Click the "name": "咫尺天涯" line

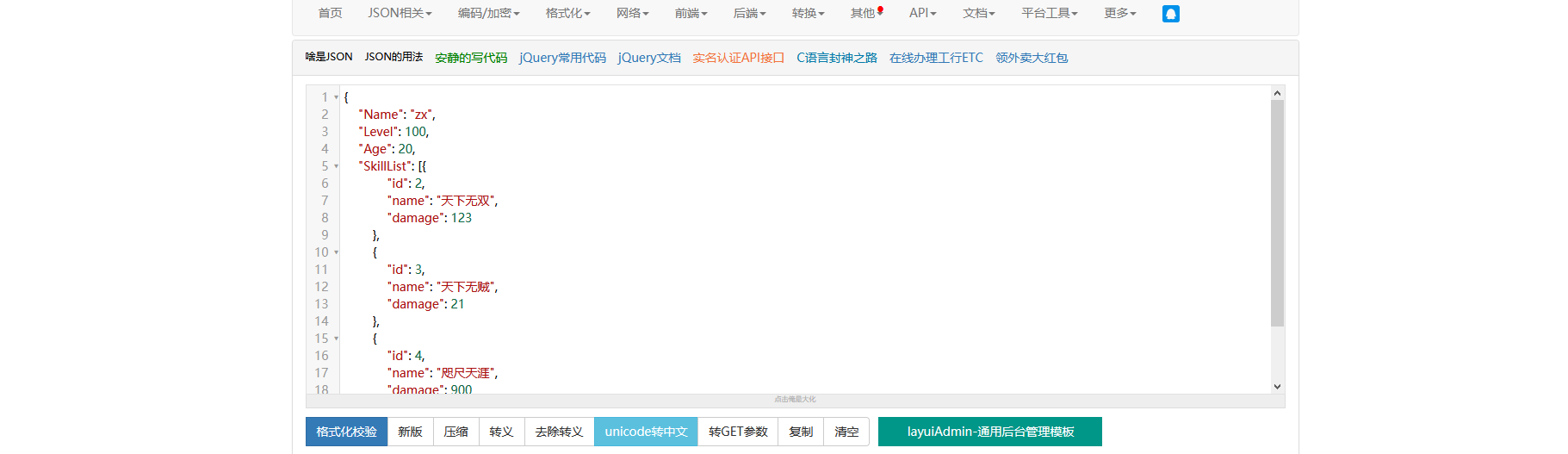tap(443, 373)
